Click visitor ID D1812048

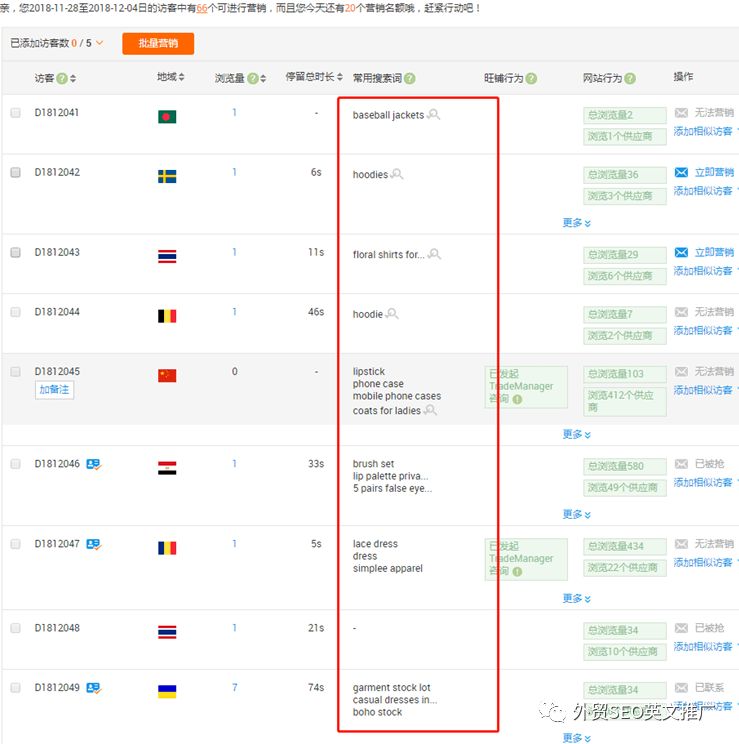(x=57, y=628)
